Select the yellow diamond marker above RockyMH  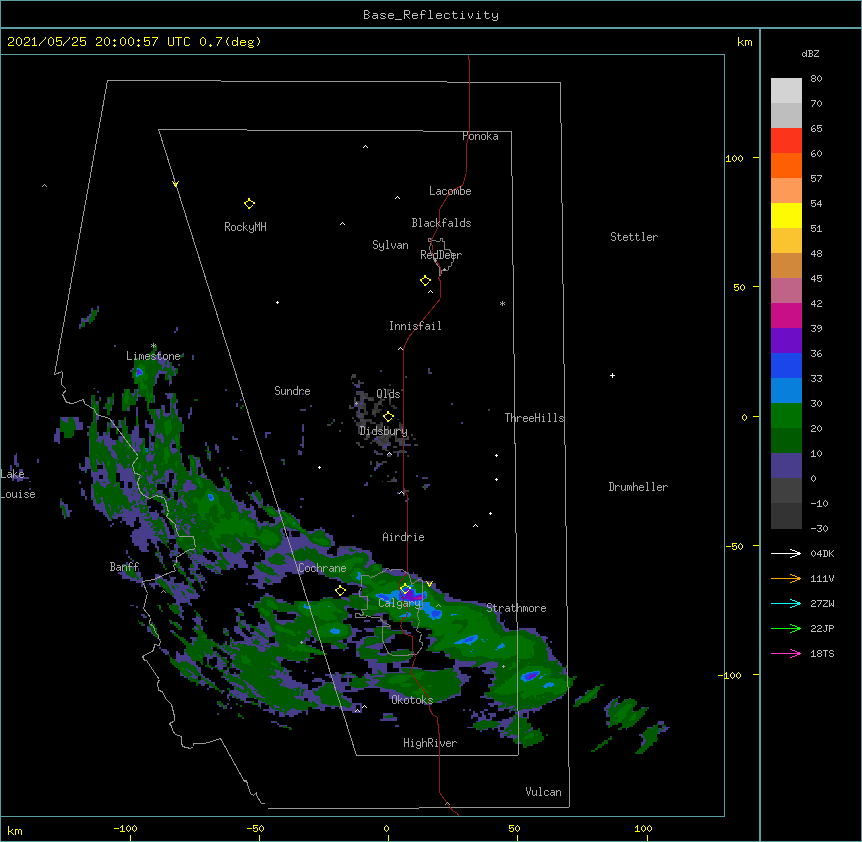pos(250,204)
